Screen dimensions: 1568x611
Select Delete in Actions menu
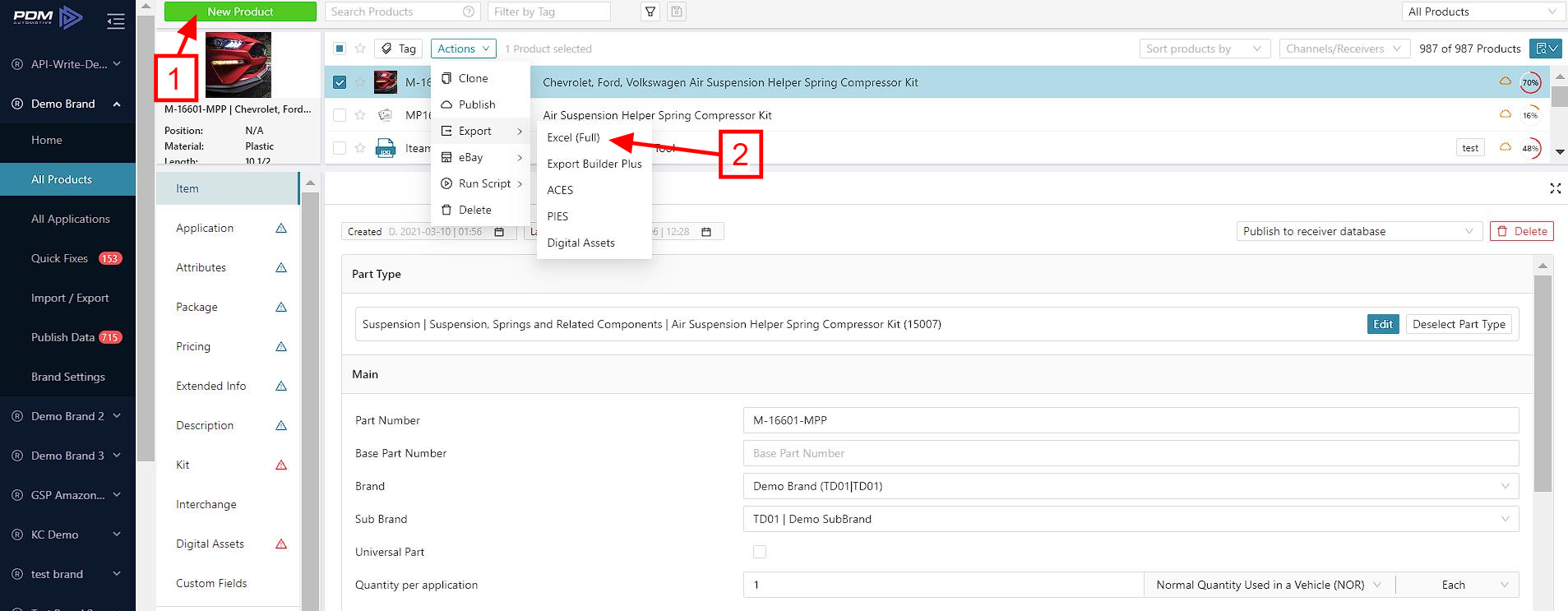click(480, 210)
